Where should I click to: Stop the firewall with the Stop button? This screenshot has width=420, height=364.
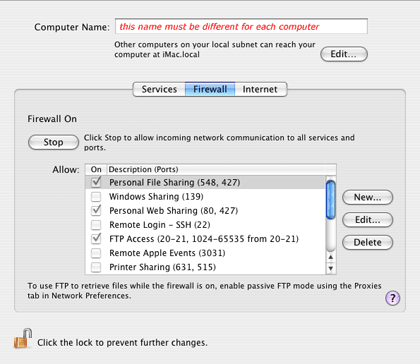tap(53, 142)
